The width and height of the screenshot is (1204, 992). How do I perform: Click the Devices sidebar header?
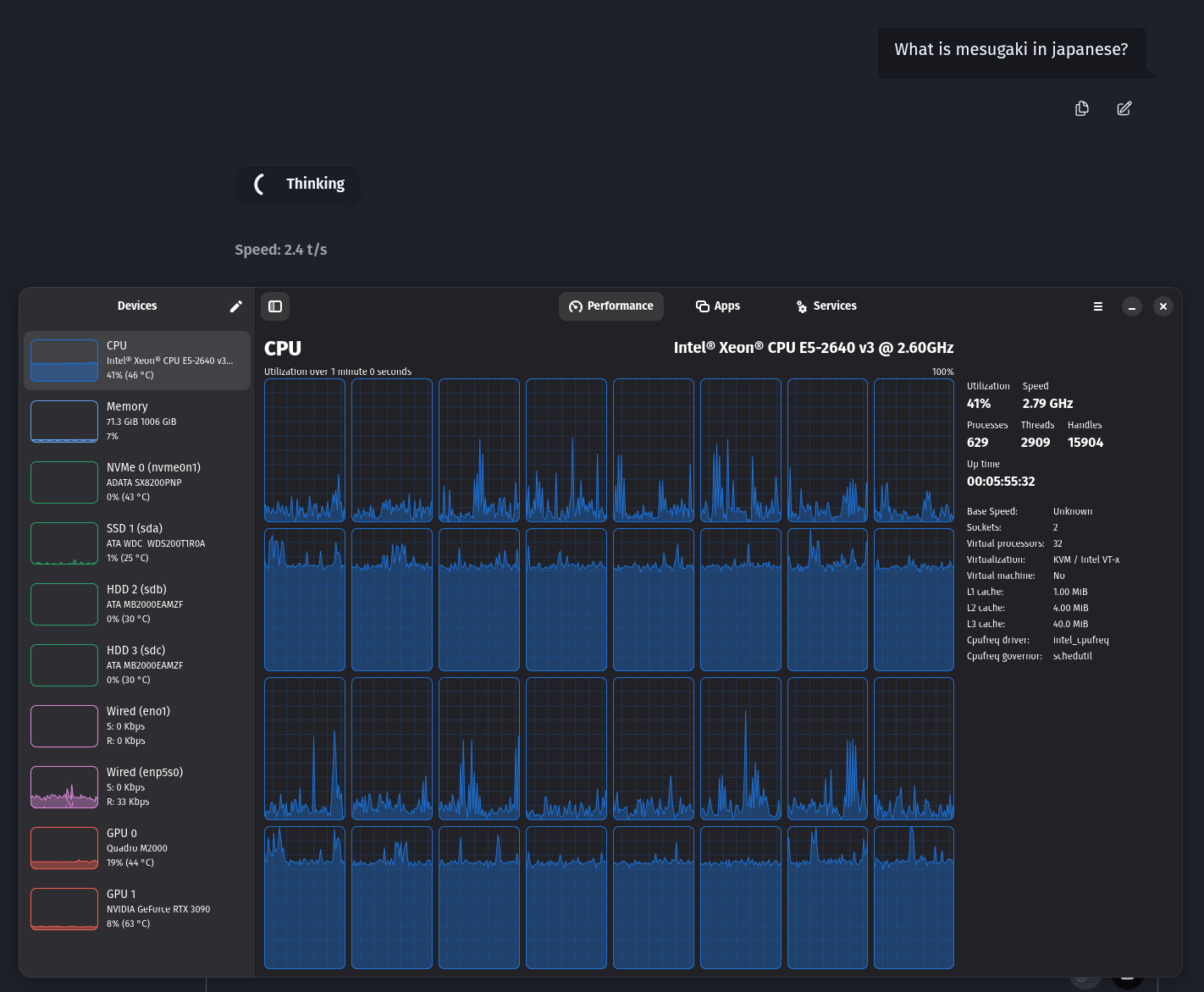(137, 306)
